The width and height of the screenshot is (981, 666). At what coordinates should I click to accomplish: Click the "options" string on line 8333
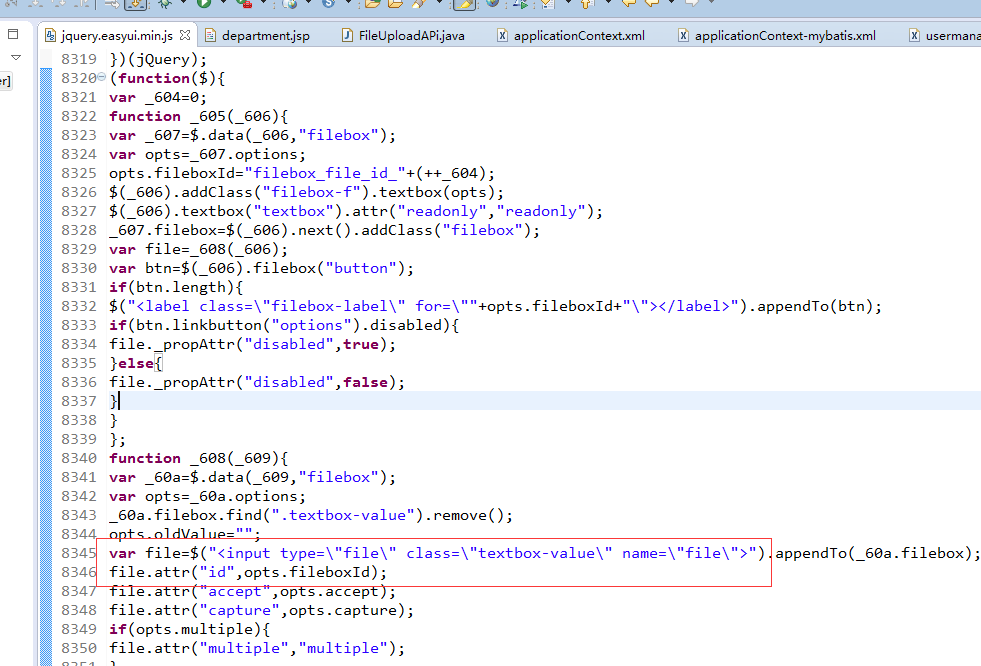tap(312, 325)
